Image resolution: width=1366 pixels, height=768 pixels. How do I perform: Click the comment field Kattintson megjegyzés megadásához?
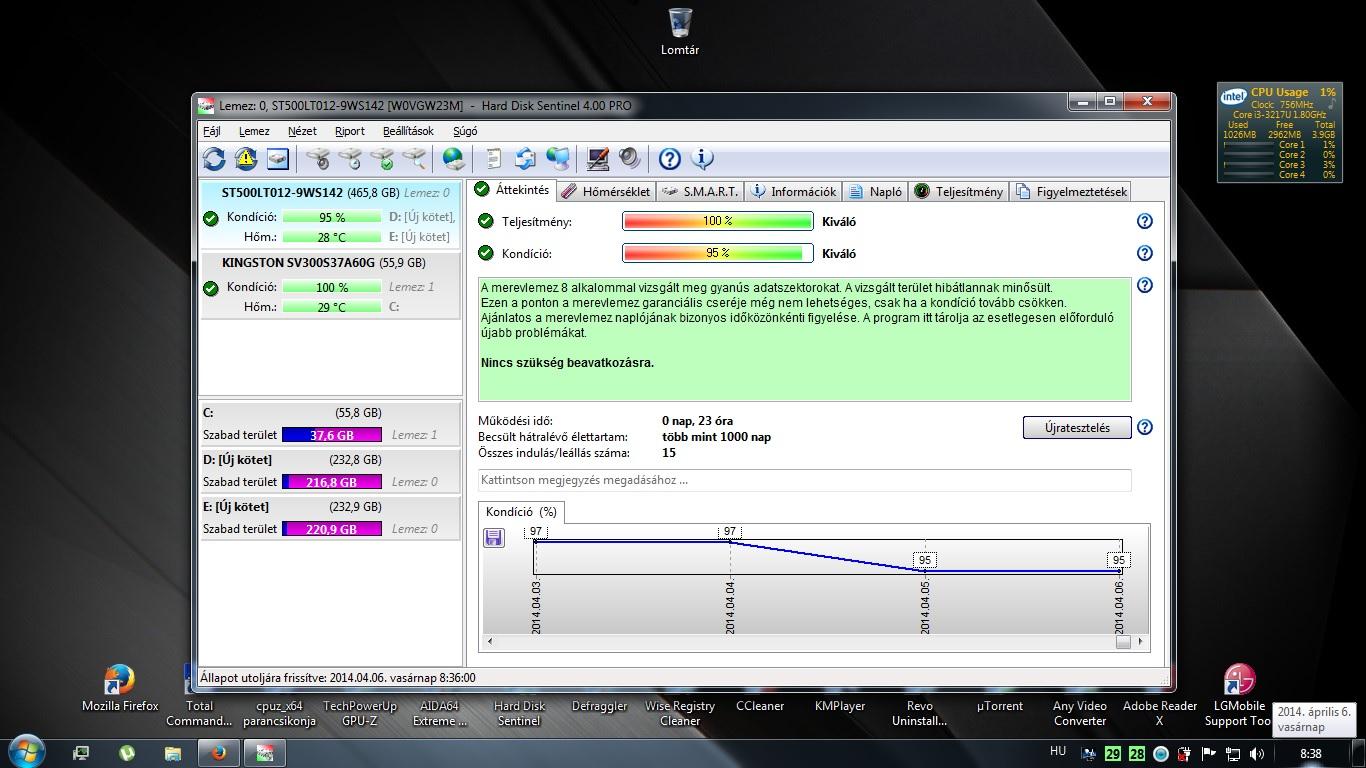tap(805, 480)
